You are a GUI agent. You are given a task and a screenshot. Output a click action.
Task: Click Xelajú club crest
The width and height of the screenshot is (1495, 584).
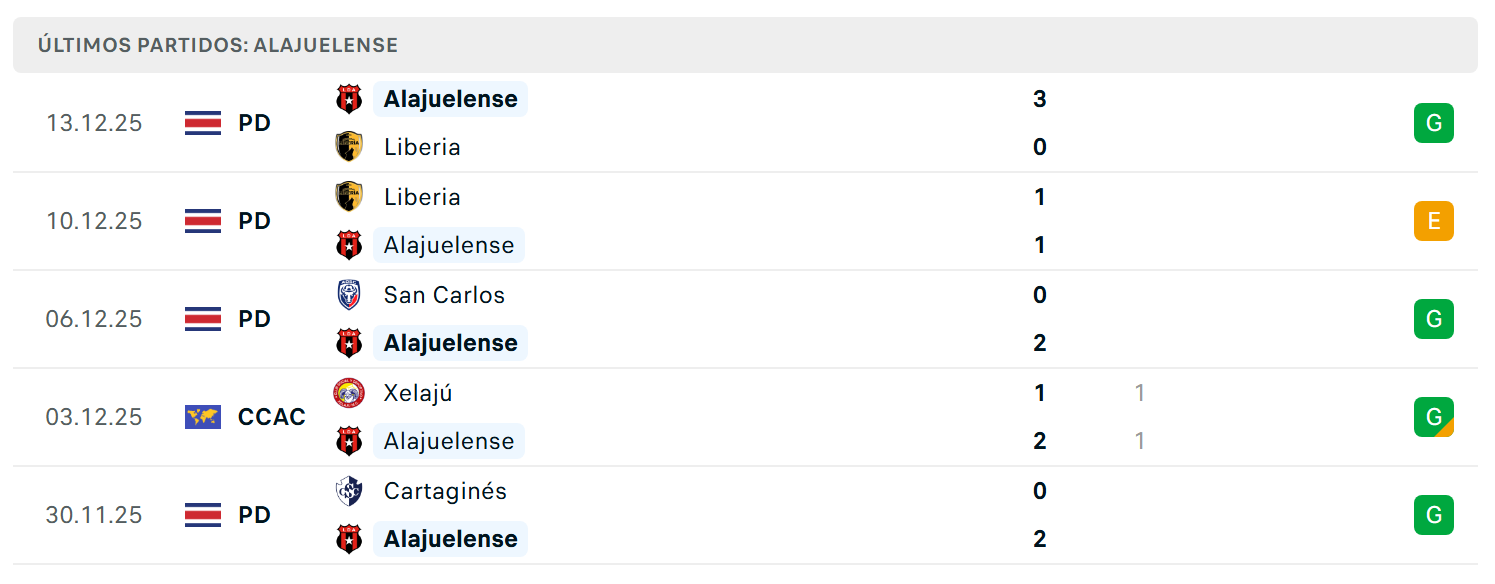(348, 393)
